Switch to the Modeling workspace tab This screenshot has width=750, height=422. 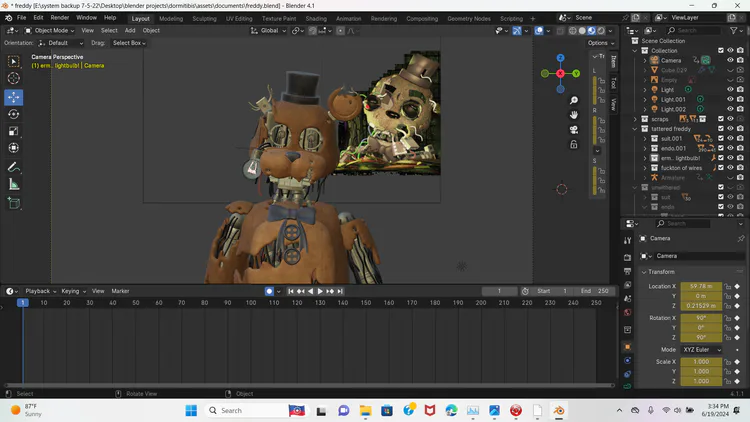coord(171,19)
